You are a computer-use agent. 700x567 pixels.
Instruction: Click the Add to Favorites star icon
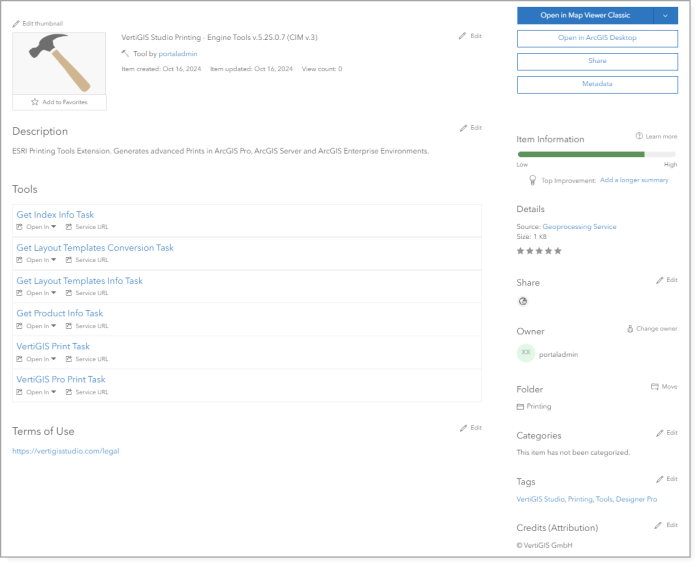pyautogui.click(x=35, y=102)
